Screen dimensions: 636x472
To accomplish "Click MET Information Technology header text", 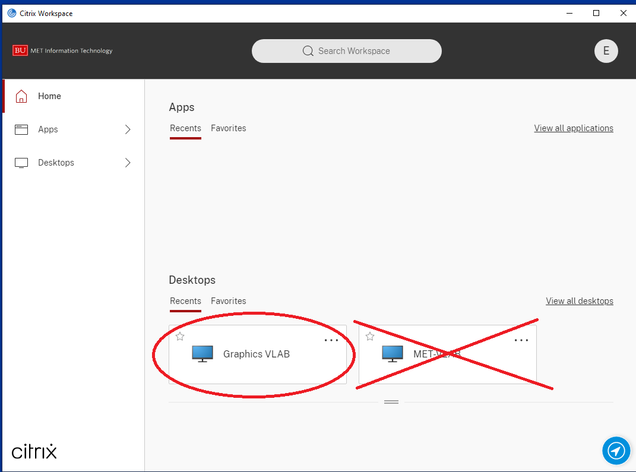I will [x=71, y=51].
